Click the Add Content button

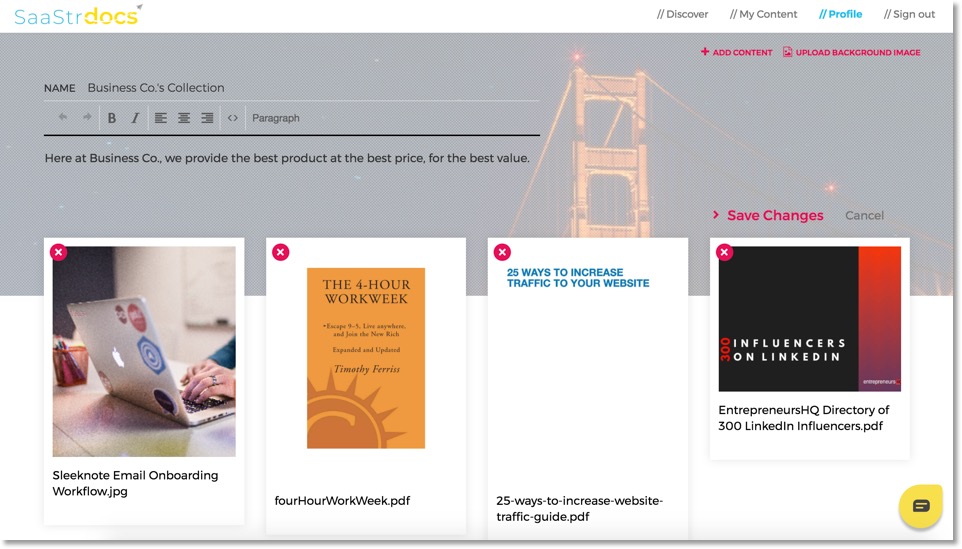736,52
